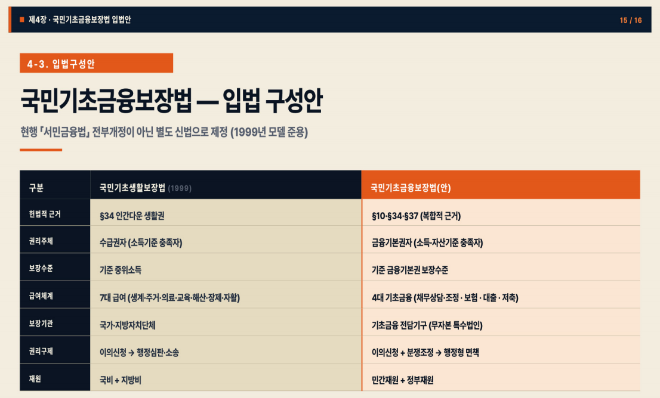The width and height of the screenshot is (660, 398).
Task: Select the row label '보장기관'
Action: [55, 322]
